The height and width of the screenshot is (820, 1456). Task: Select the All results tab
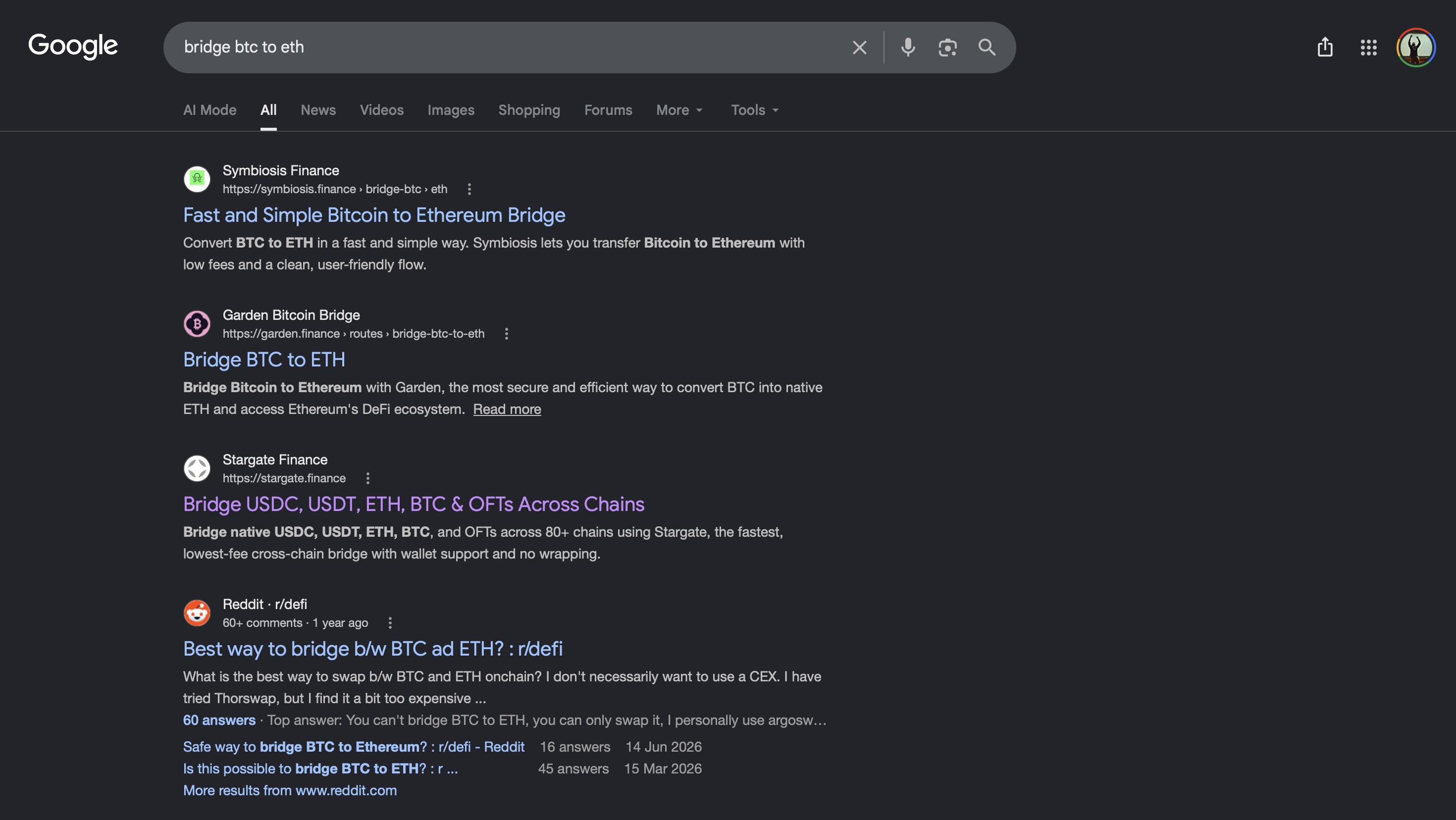268,110
